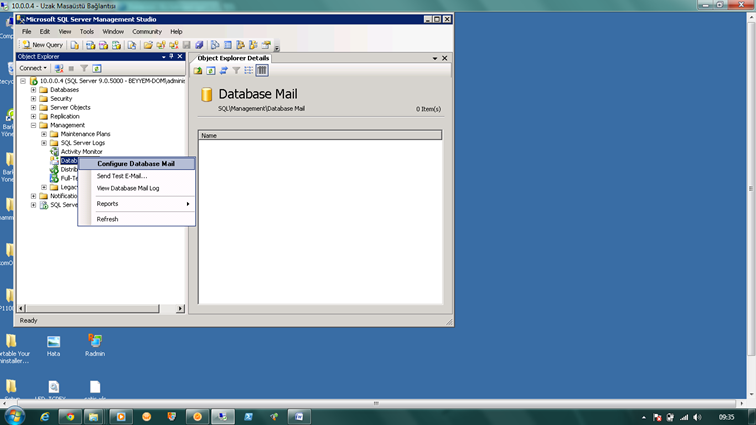Expand the Maintenance Plans node

coord(44,134)
